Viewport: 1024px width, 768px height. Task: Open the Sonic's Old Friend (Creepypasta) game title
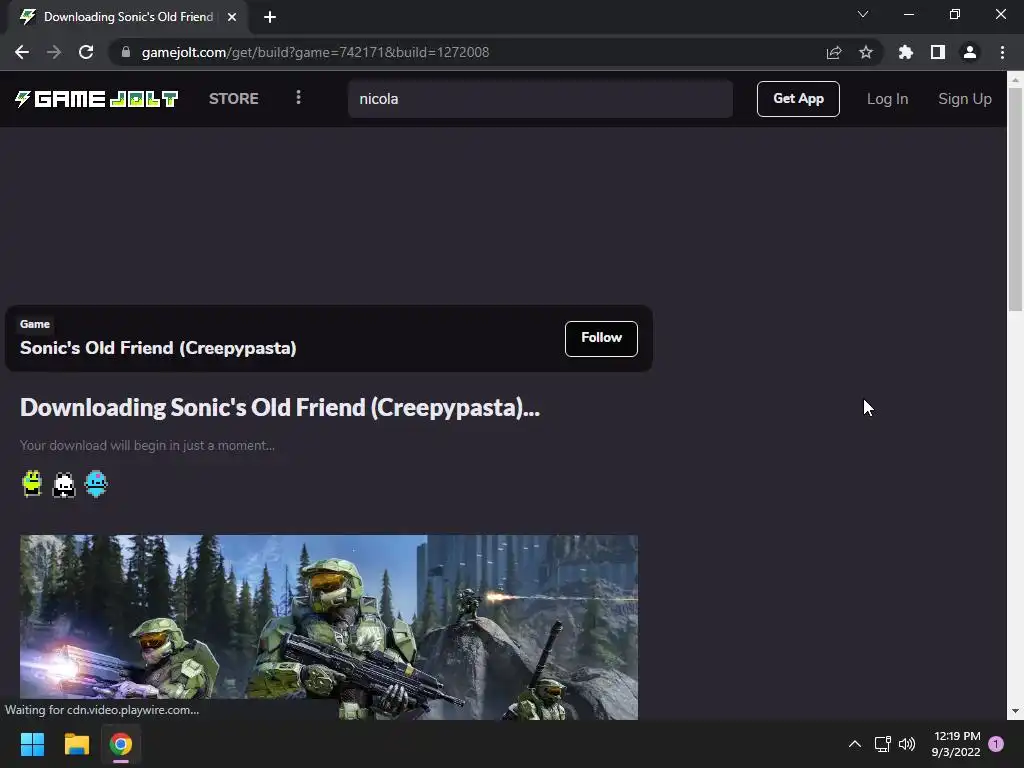(158, 348)
